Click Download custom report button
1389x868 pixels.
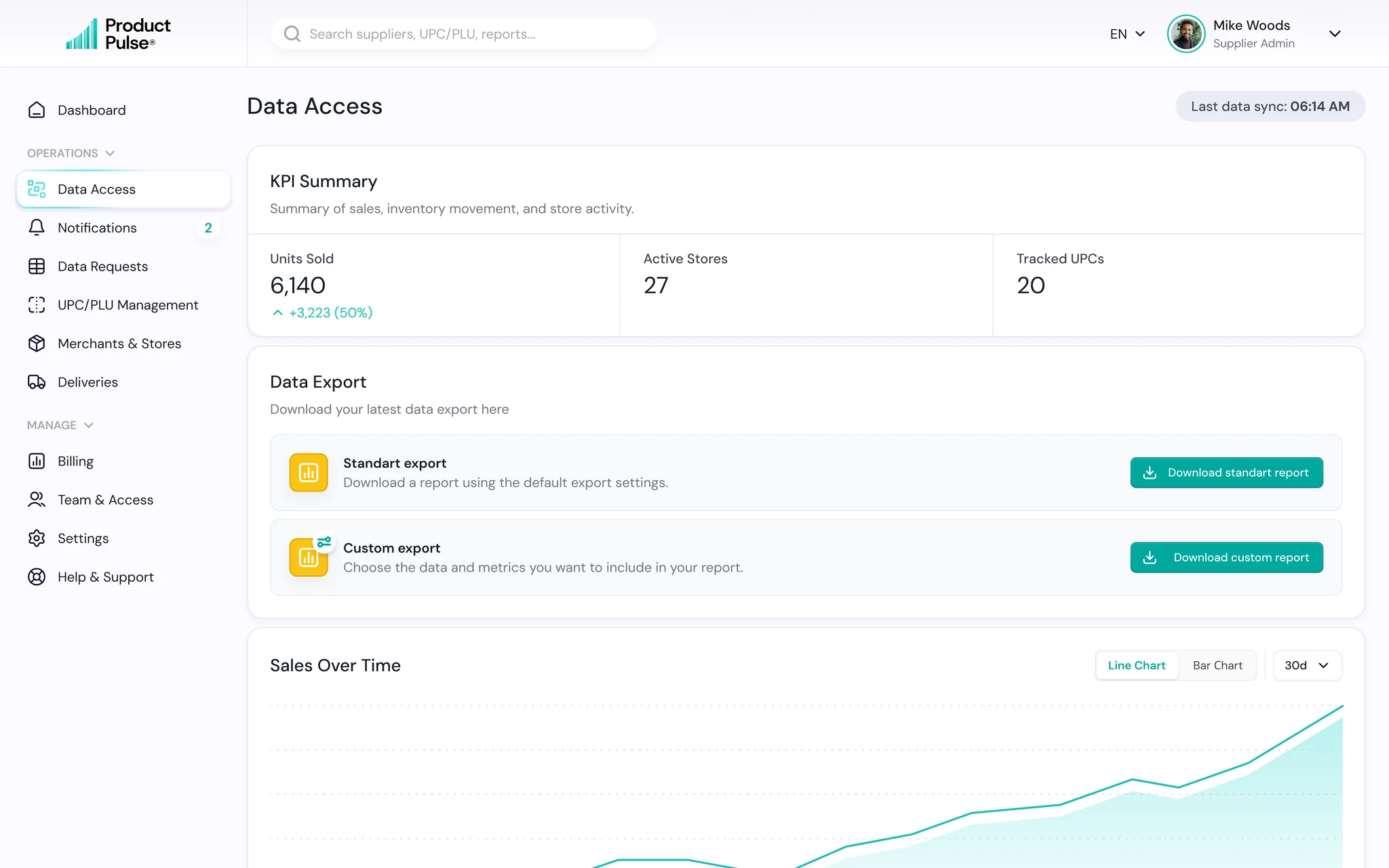(x=1226, y=557)
